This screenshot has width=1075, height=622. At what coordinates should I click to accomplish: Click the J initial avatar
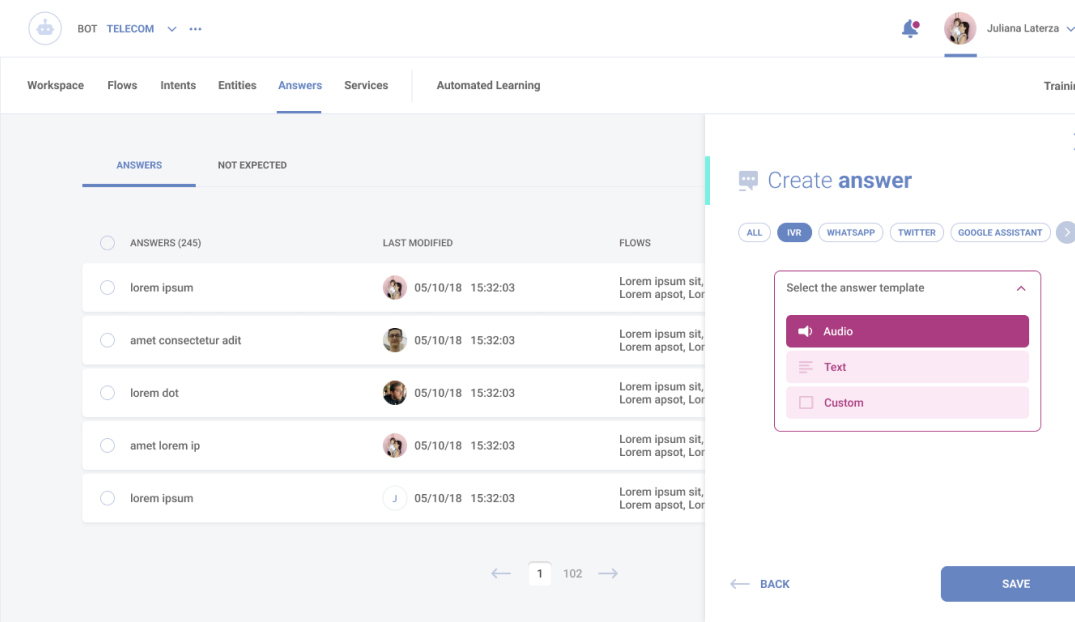point(395,498)
